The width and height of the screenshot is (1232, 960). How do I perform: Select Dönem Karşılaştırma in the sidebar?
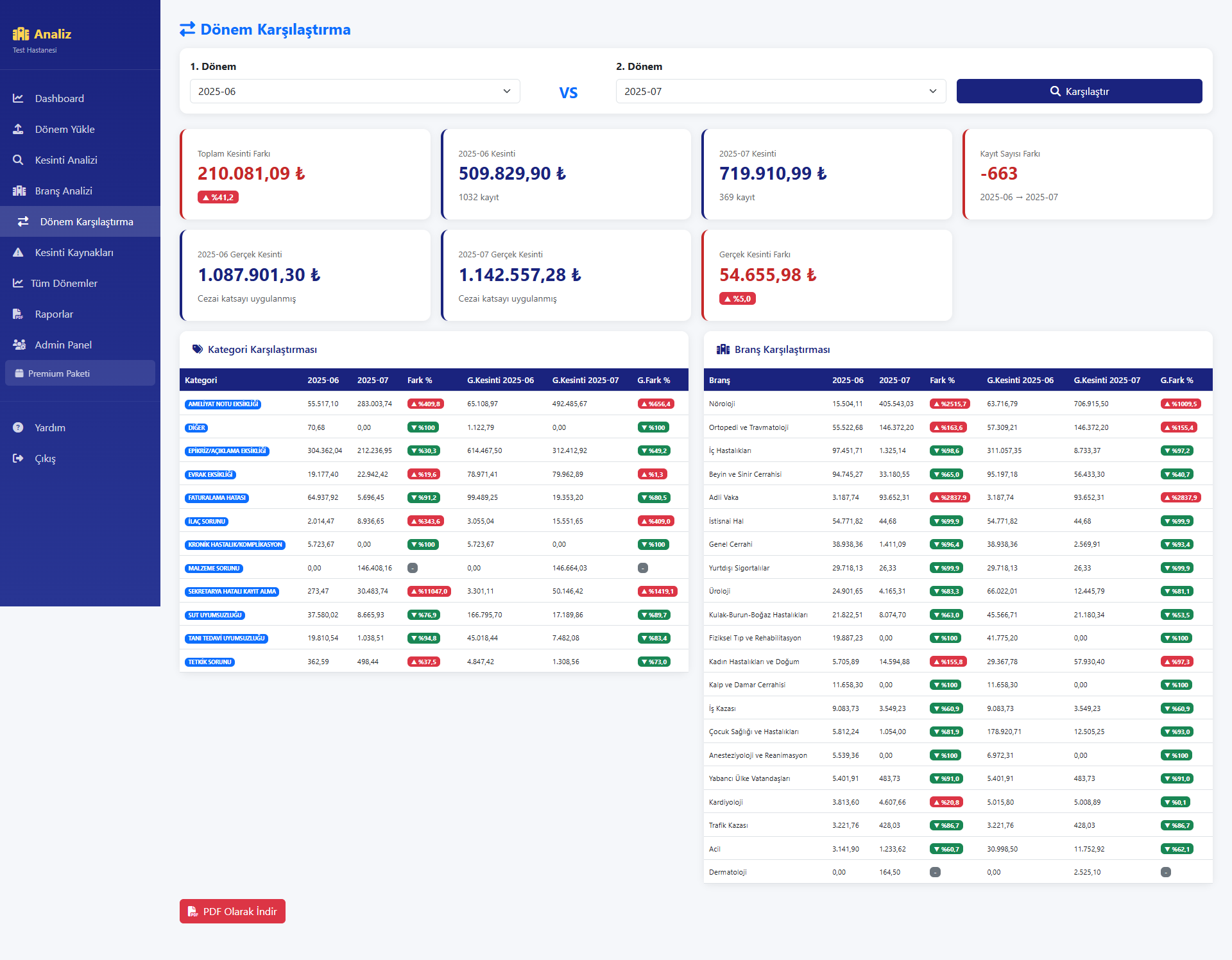point(86,221)
